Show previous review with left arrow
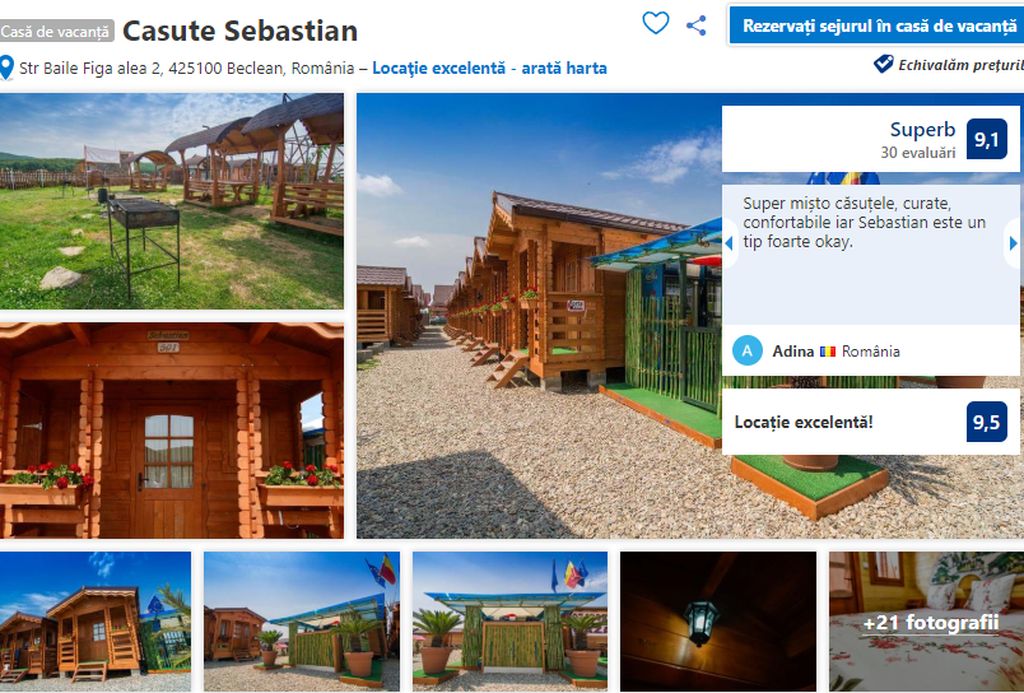Viewport: 1024px width, 693px height. click(729, 243)
